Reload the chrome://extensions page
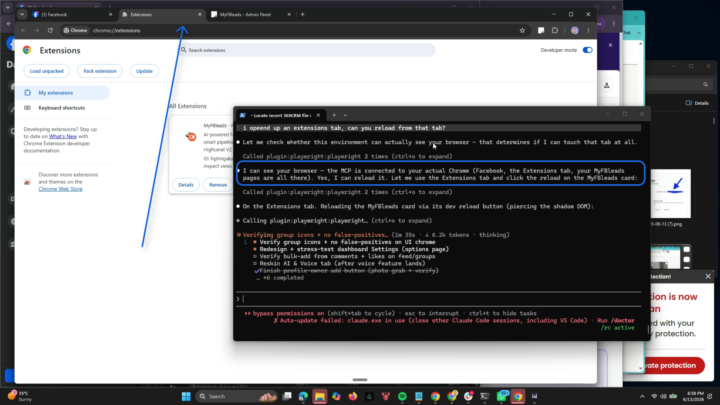The image size is (720, 405). 50,31
